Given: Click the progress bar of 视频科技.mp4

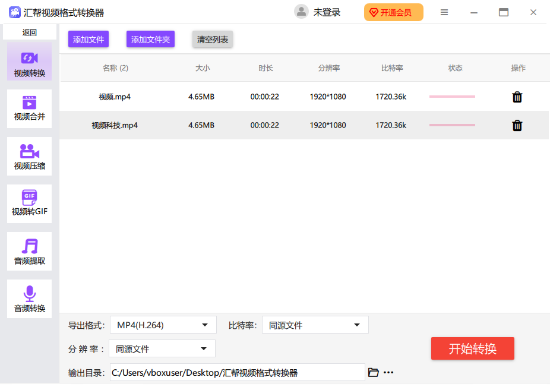Looking at the screenshot, I should click(452, 125).
